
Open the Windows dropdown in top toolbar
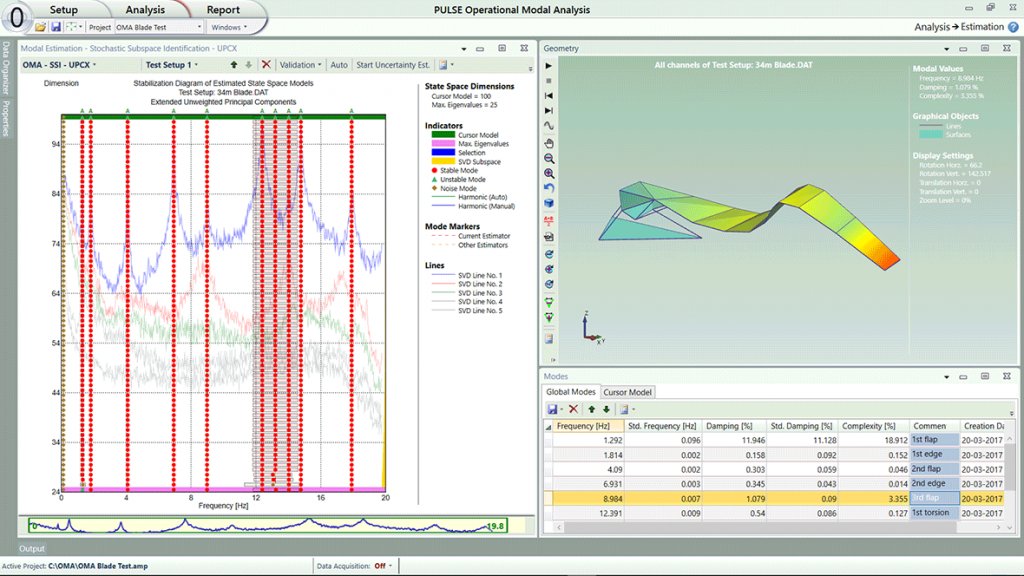(229, 27)
